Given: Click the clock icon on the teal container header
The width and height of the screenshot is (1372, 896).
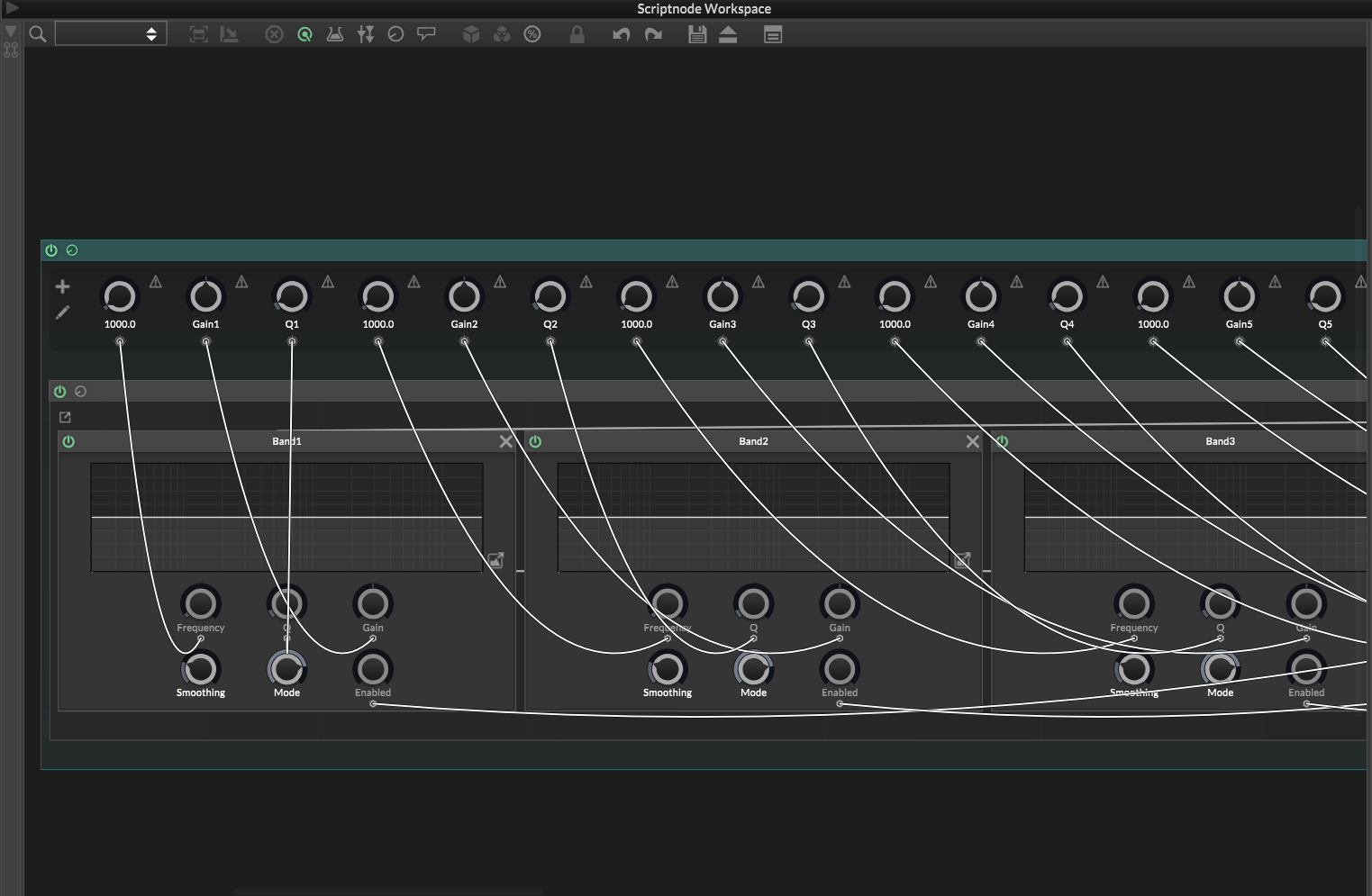Looking at the screenshot, I should pos(72,250).
